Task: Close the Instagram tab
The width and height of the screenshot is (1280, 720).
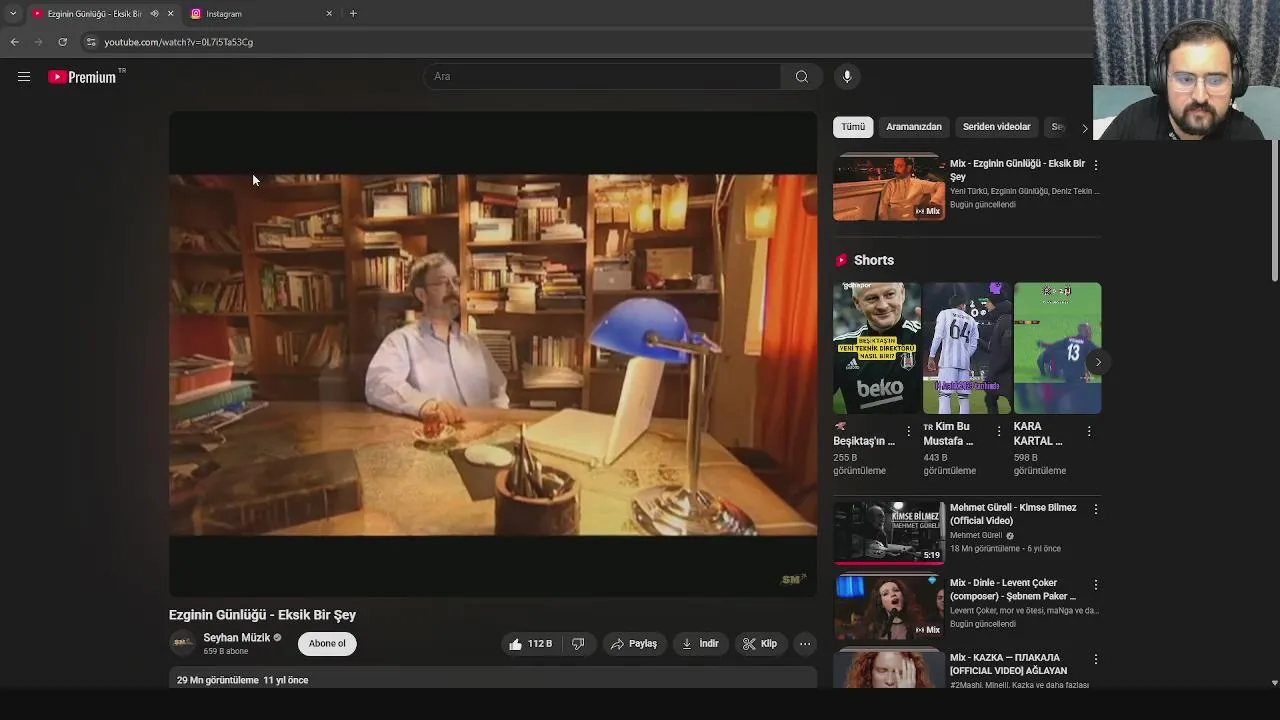Action: click(329, 14)
